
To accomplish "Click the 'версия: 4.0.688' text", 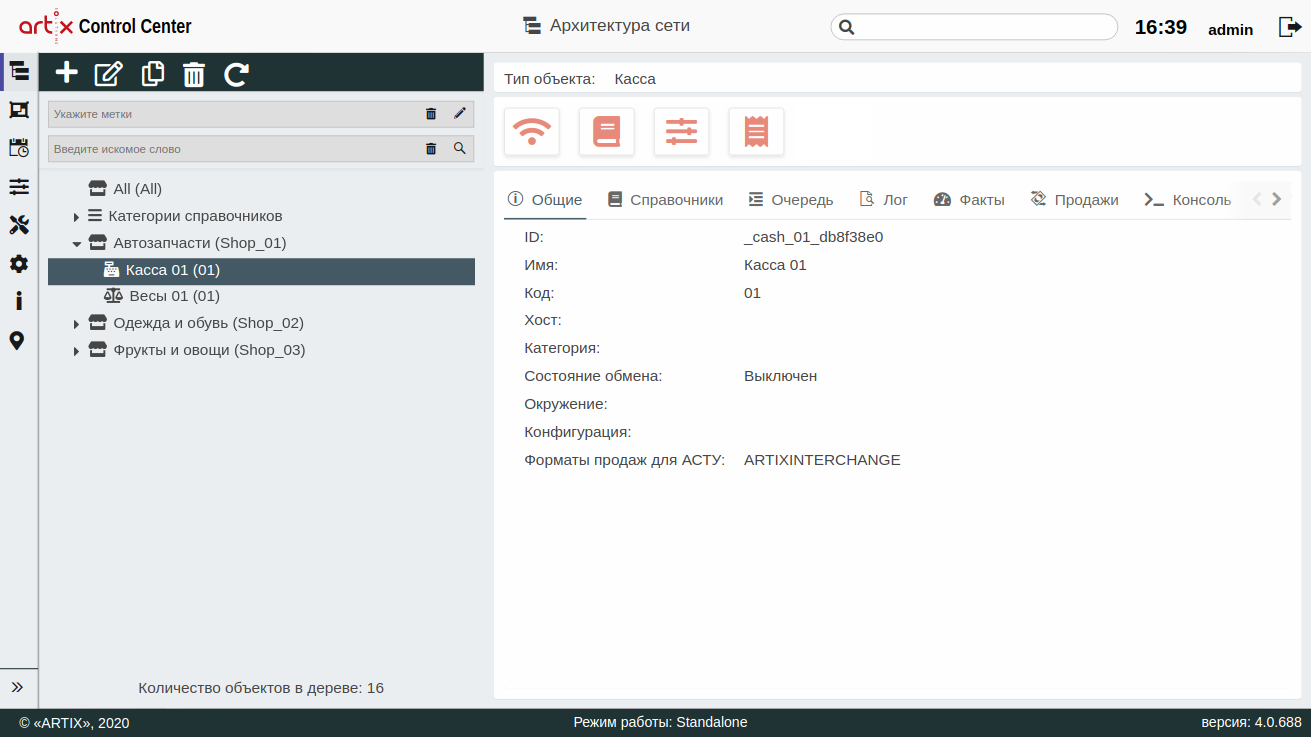I will [x=1251, y=722].
